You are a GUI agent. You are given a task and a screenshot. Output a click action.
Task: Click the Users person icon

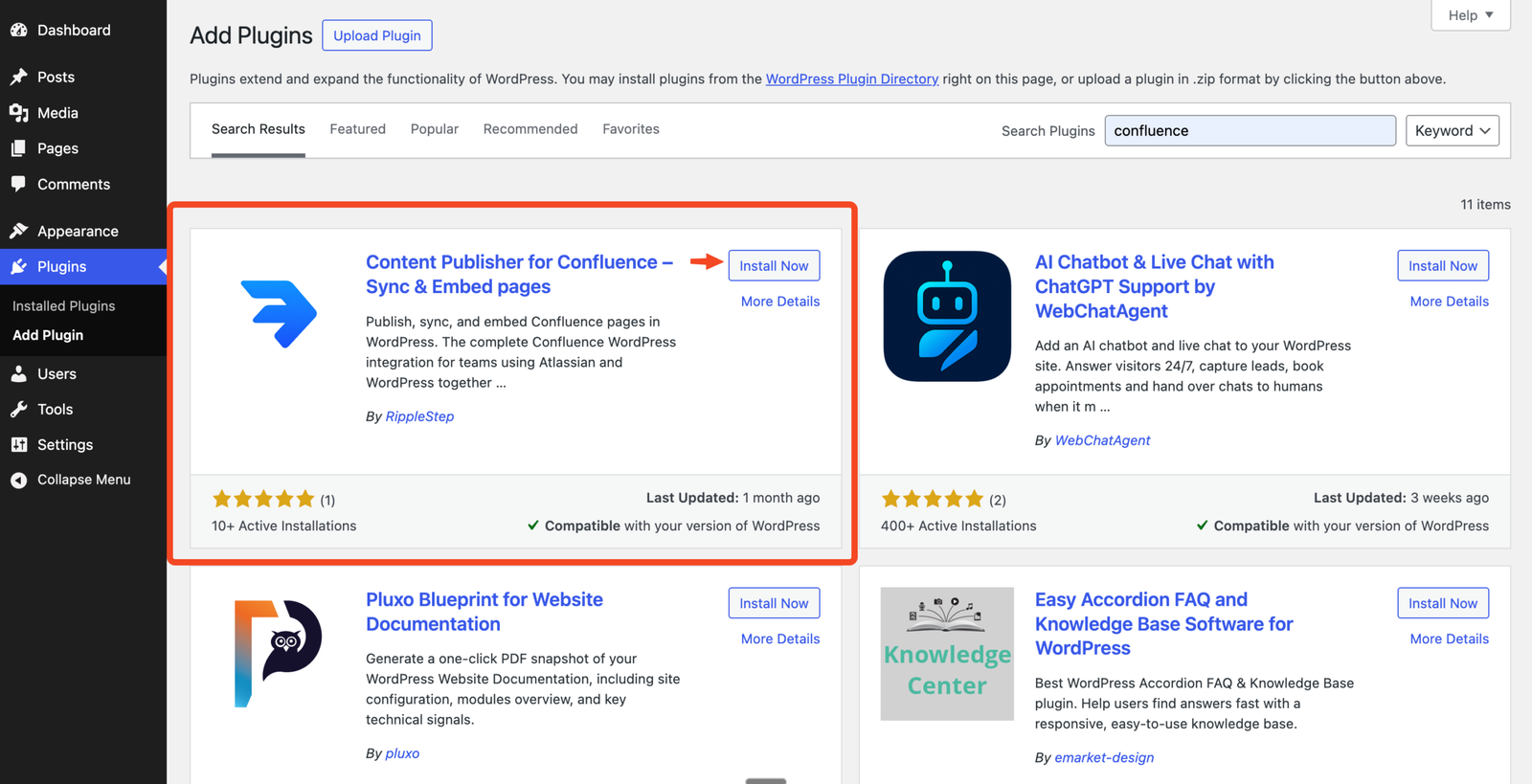[18, 373]
